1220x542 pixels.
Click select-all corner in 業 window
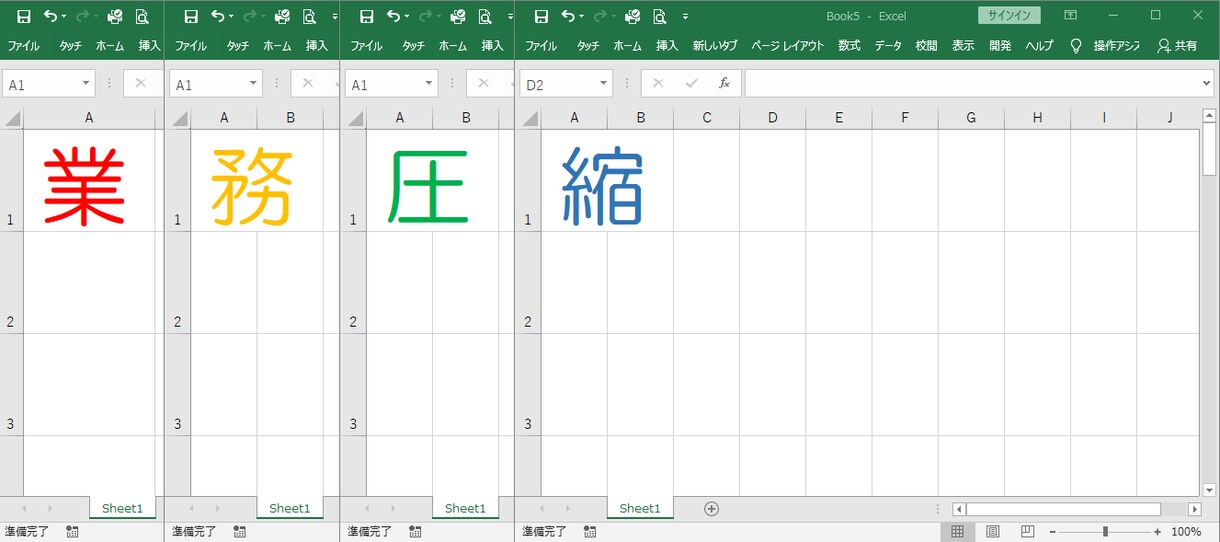[x=11, y=118]
